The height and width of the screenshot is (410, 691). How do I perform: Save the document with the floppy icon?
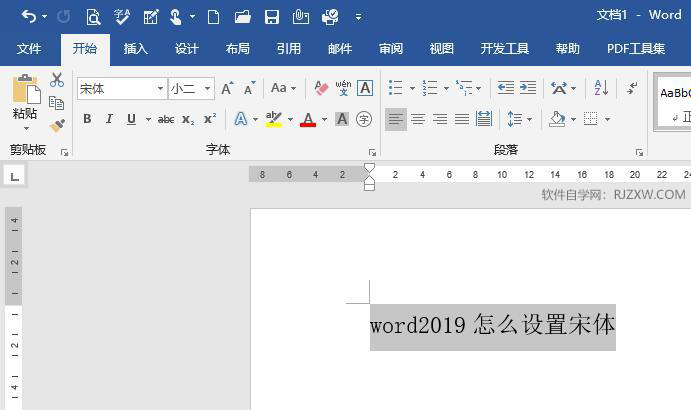tap(271, 17)
